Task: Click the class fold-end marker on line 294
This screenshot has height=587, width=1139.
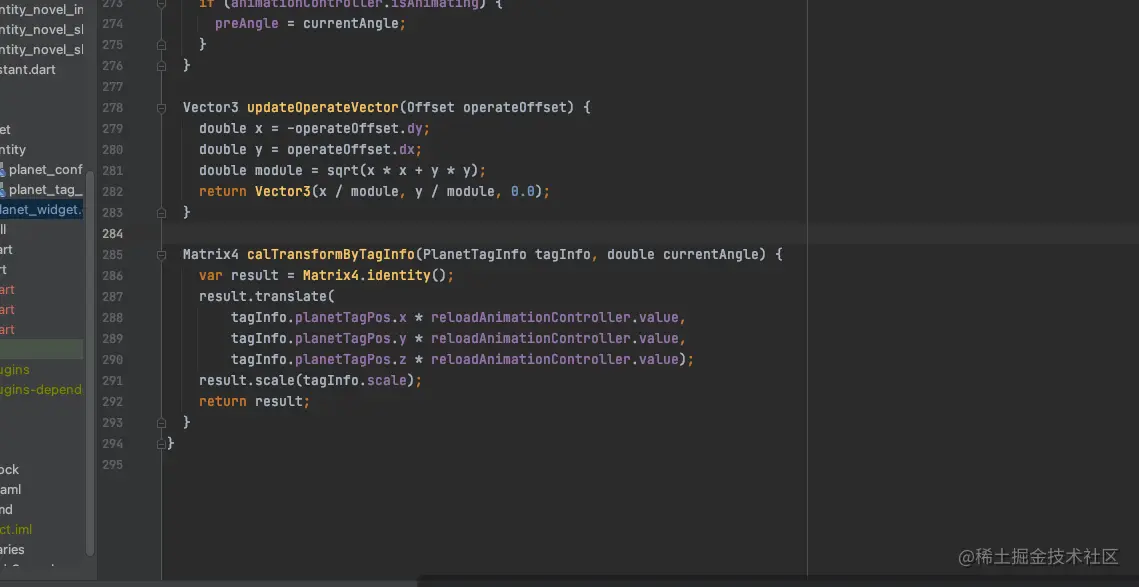Action: tap(161, 443)
